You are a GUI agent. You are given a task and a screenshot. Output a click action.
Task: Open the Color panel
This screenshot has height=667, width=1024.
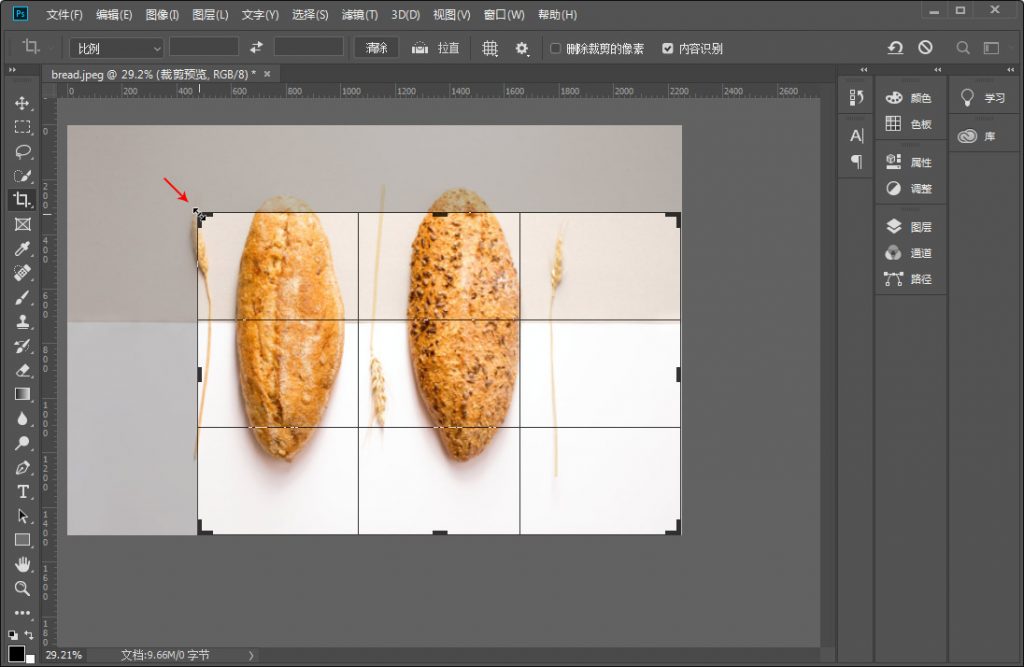(910, 98)
